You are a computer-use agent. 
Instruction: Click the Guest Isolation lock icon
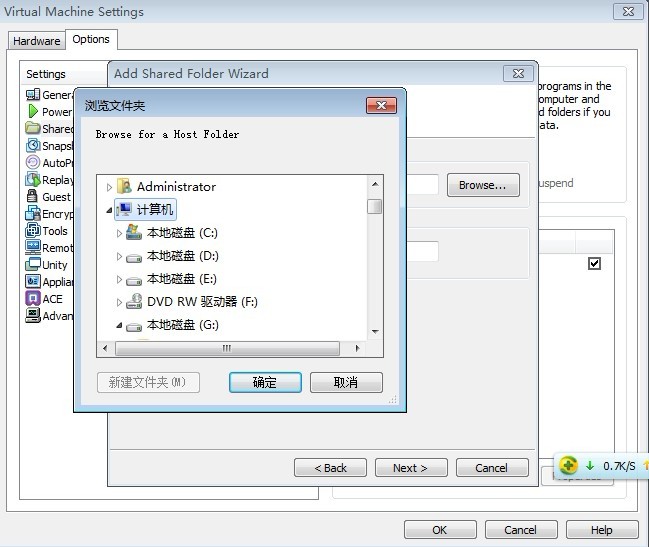coord(32,196)
